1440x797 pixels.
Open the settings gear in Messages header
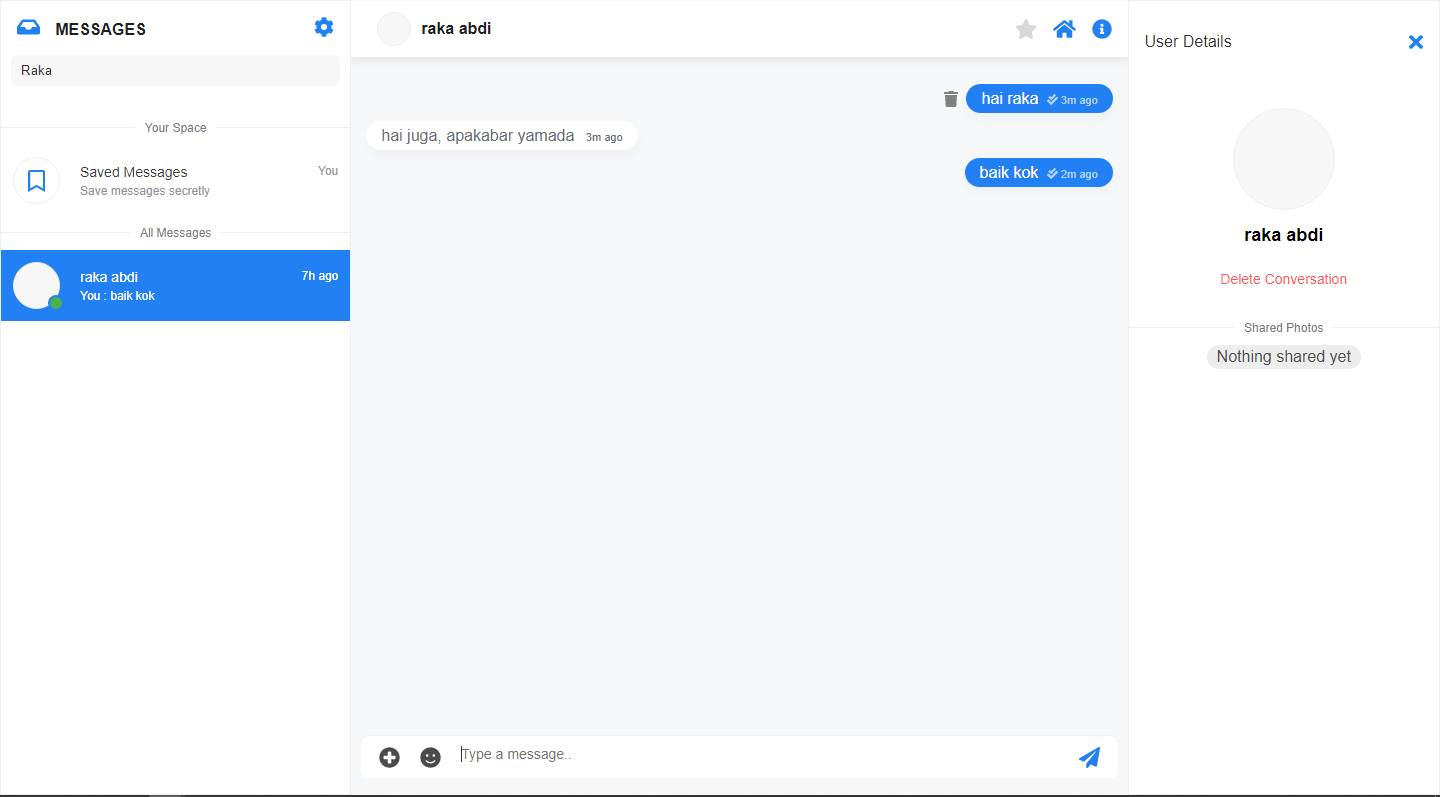pyautogui.click(x=324, y=27)
